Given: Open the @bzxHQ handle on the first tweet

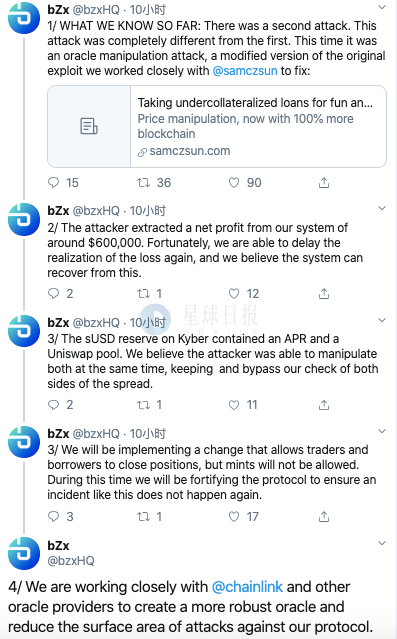Looking at the screenshot, I should click(96, 9).
